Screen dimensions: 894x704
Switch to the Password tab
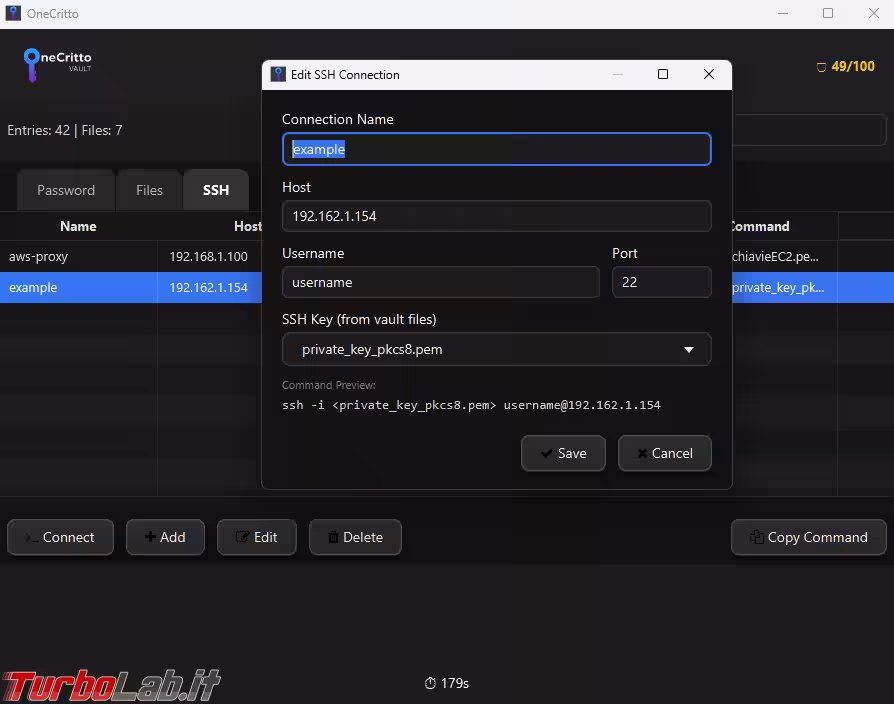pyautogui.click(x=65, y=189)
